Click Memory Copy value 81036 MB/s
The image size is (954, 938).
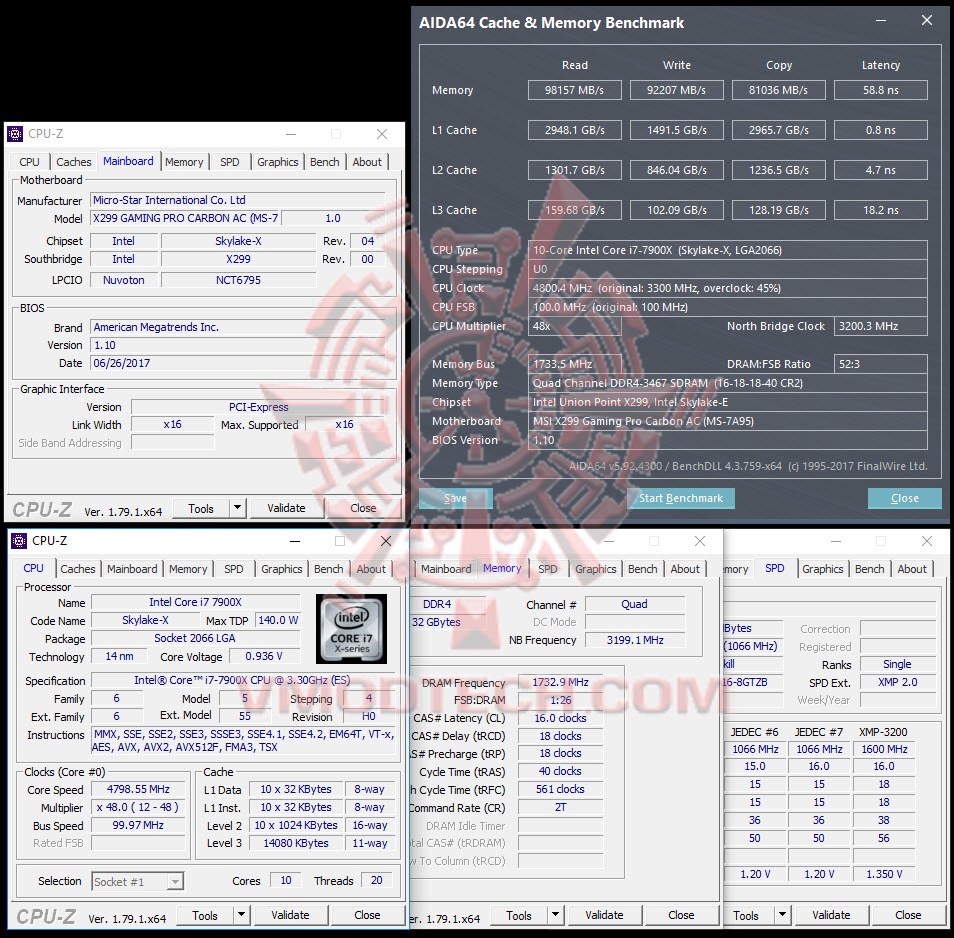tap(778, 90)
